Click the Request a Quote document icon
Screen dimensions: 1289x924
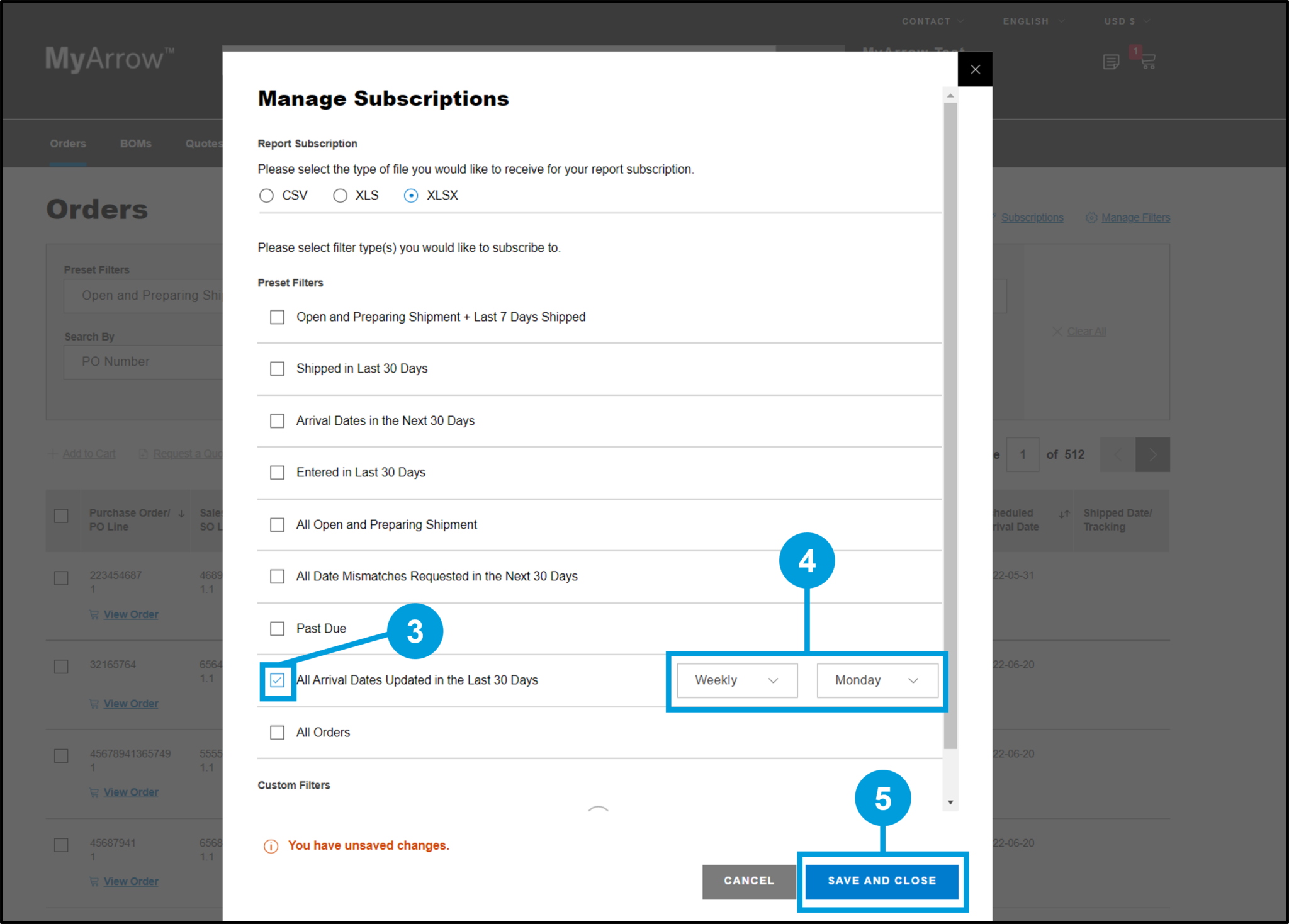[144, 453]
